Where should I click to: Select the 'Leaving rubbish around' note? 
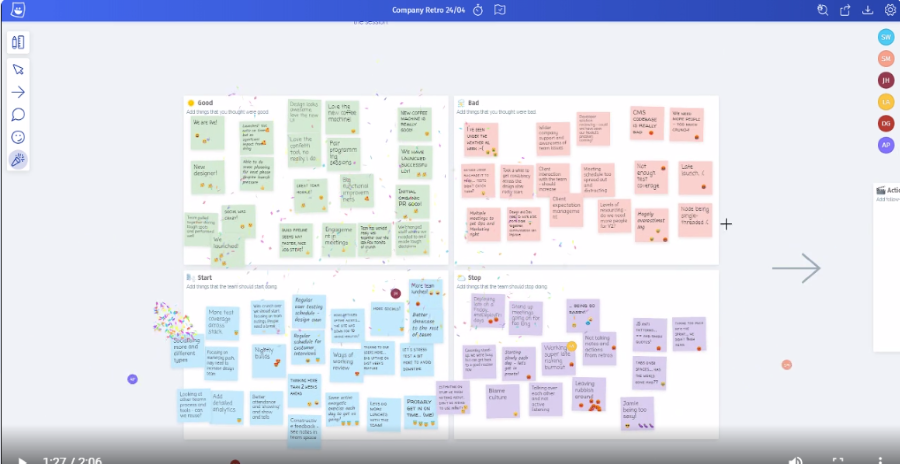coord(589,394)
